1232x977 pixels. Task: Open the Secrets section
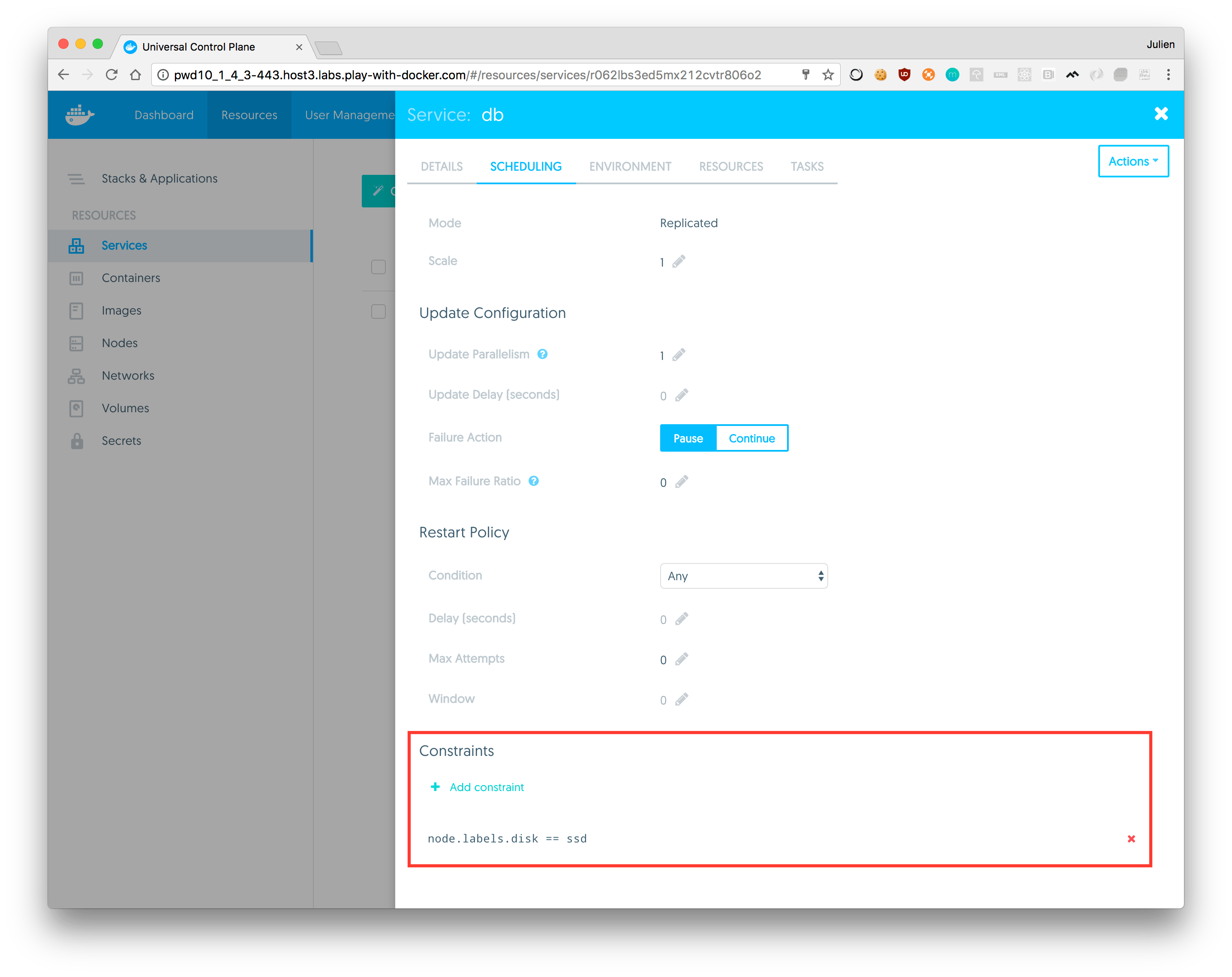tap(121, 441)
